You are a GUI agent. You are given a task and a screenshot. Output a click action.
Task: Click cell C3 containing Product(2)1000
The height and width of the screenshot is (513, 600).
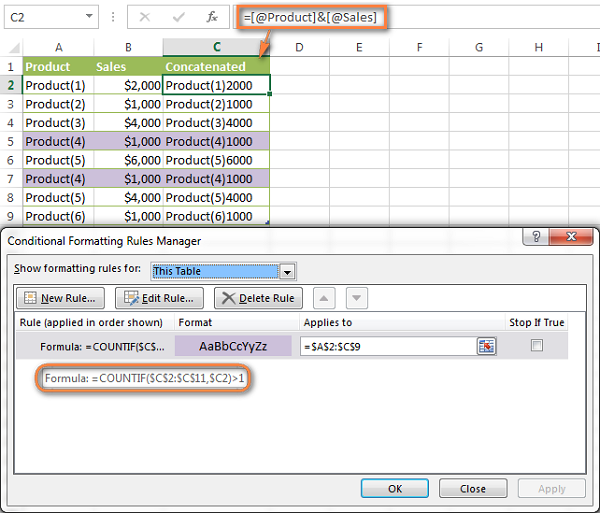coord(217,104)
